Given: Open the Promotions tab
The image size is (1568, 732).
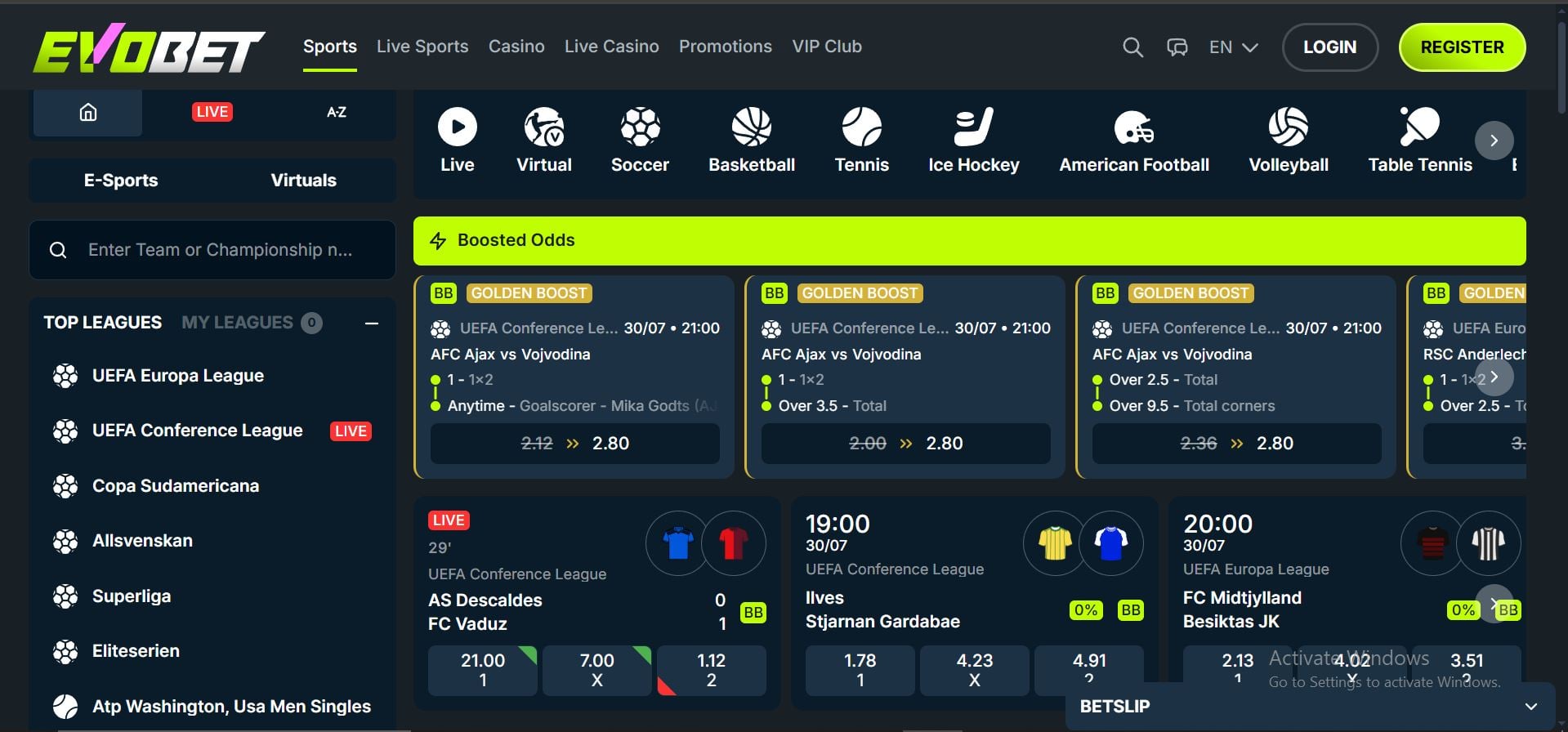Looking at the screenshot, I should (726, 47).
